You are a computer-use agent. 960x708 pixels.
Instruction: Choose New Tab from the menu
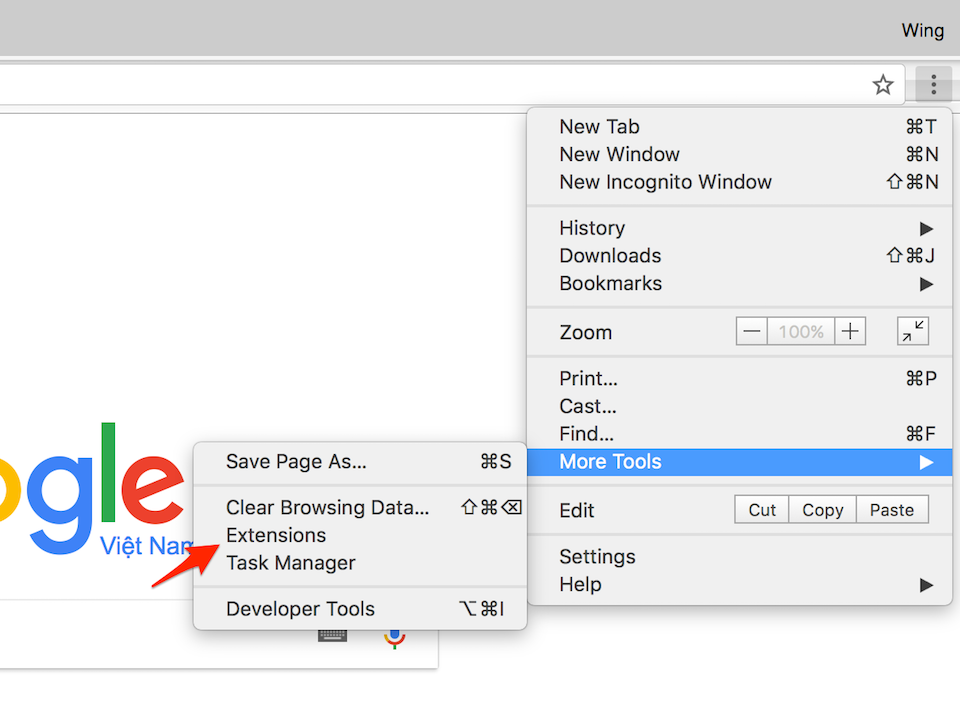pyautogui.click(x=739, y=127)
